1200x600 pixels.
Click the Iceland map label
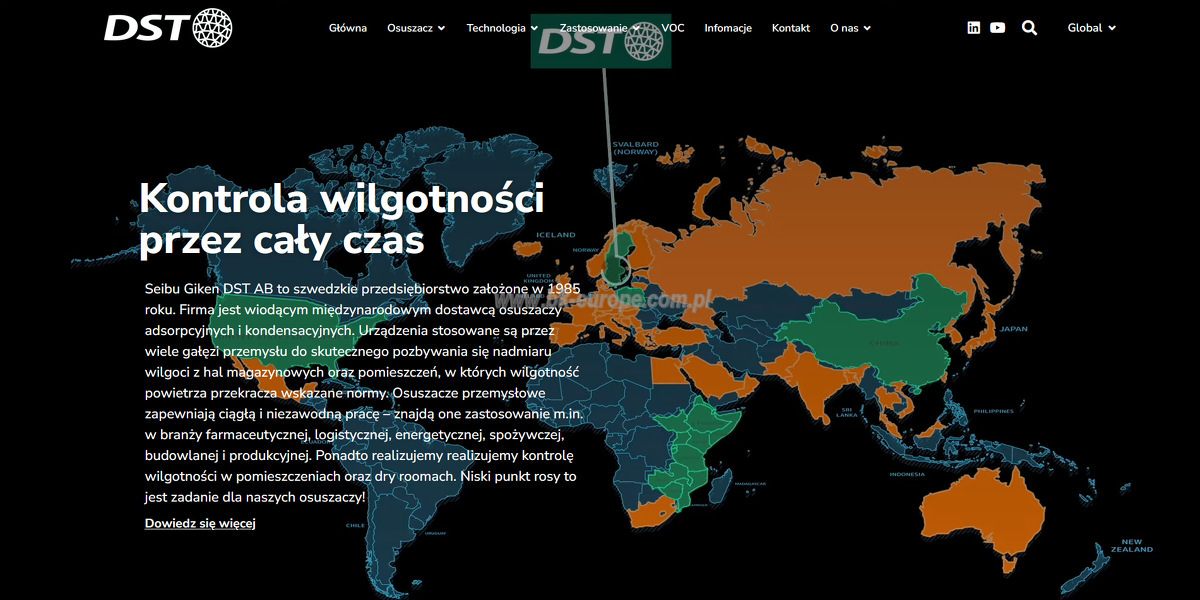pyautogui.click(x=556, y=235)
